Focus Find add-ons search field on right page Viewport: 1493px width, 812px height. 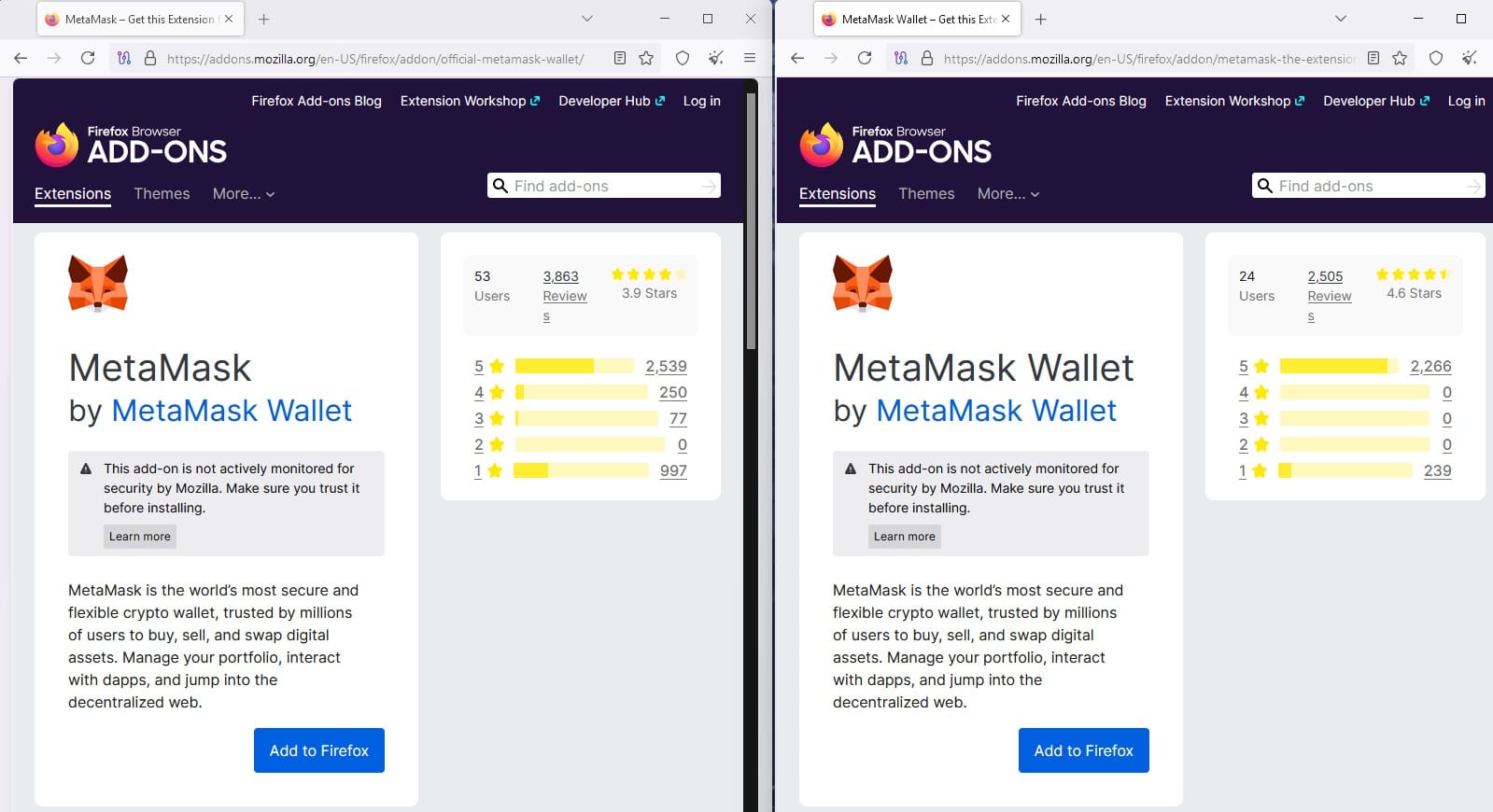click(1370, 186)
